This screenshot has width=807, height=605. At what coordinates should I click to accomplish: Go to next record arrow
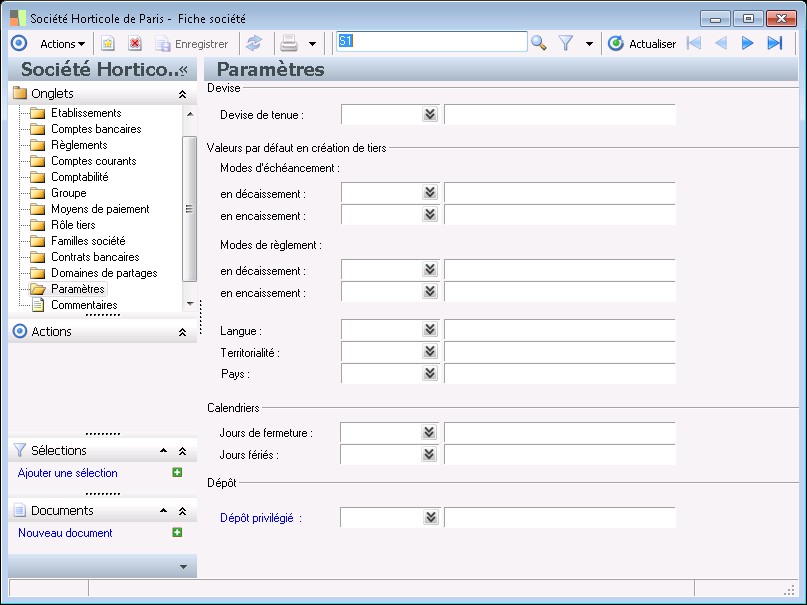tap(748, 43)
